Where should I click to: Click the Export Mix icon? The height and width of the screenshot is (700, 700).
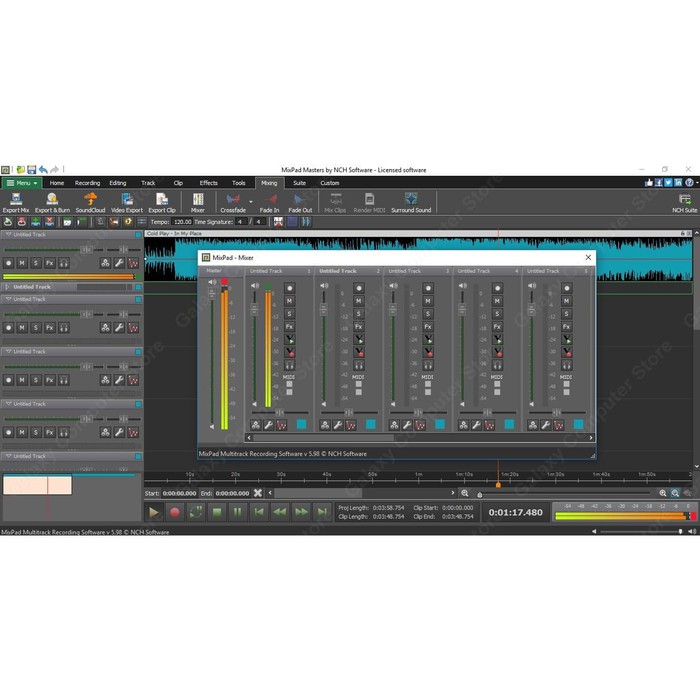tap(16, 202)
